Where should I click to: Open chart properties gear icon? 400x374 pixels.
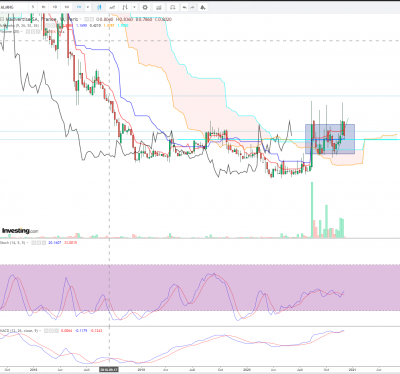coord(145,7)
